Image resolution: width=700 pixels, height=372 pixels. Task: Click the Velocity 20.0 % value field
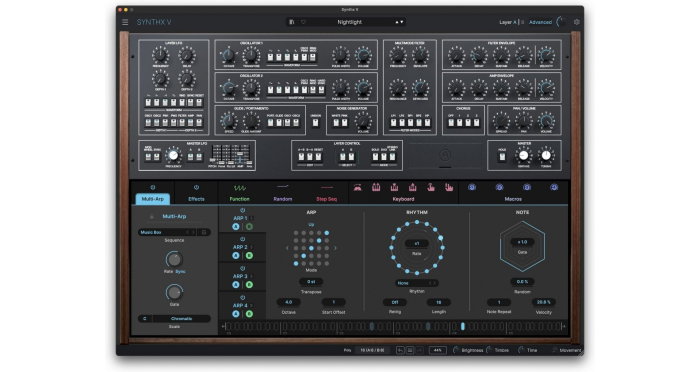coord(543,302)
